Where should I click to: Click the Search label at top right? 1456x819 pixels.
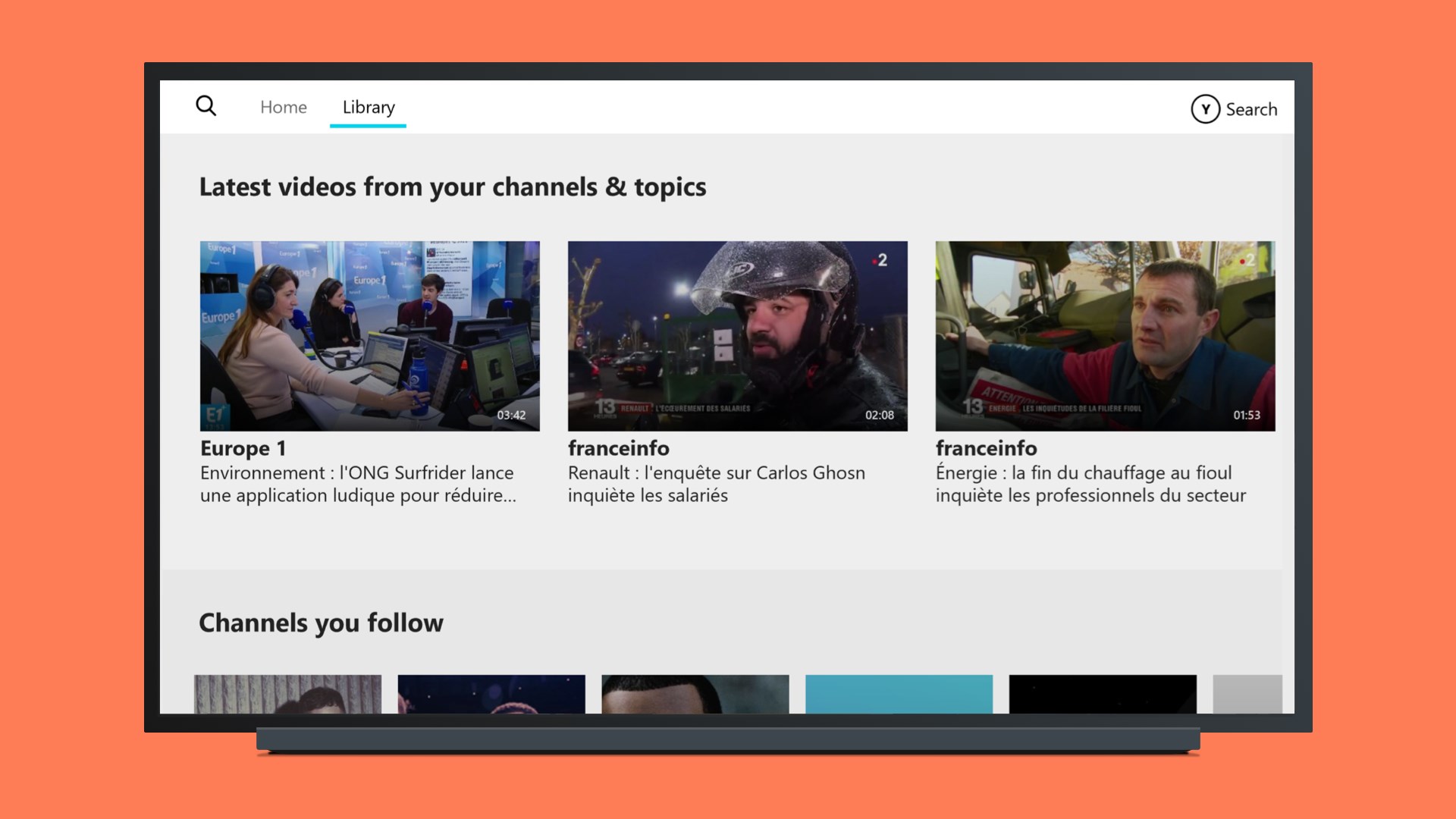coord(1250,109)
